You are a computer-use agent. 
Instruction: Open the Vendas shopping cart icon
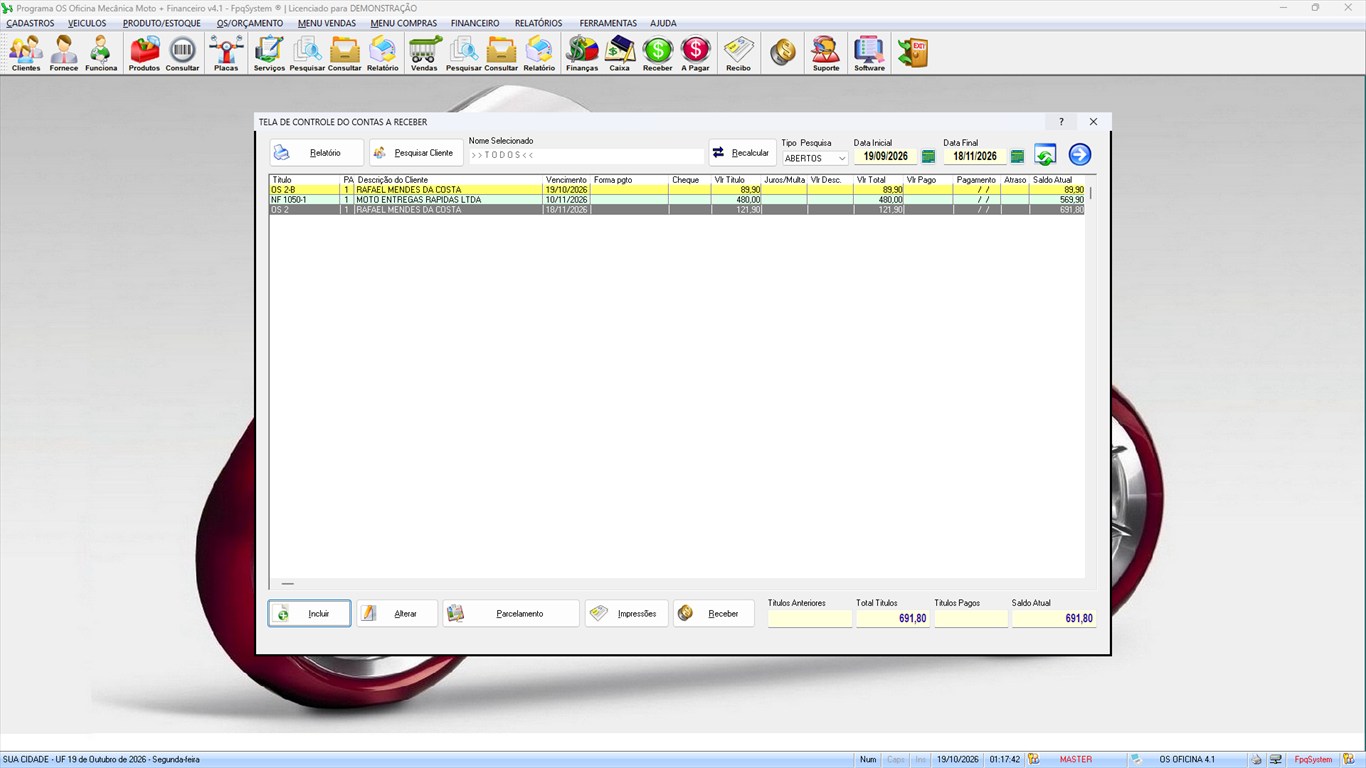click(424, 53)
